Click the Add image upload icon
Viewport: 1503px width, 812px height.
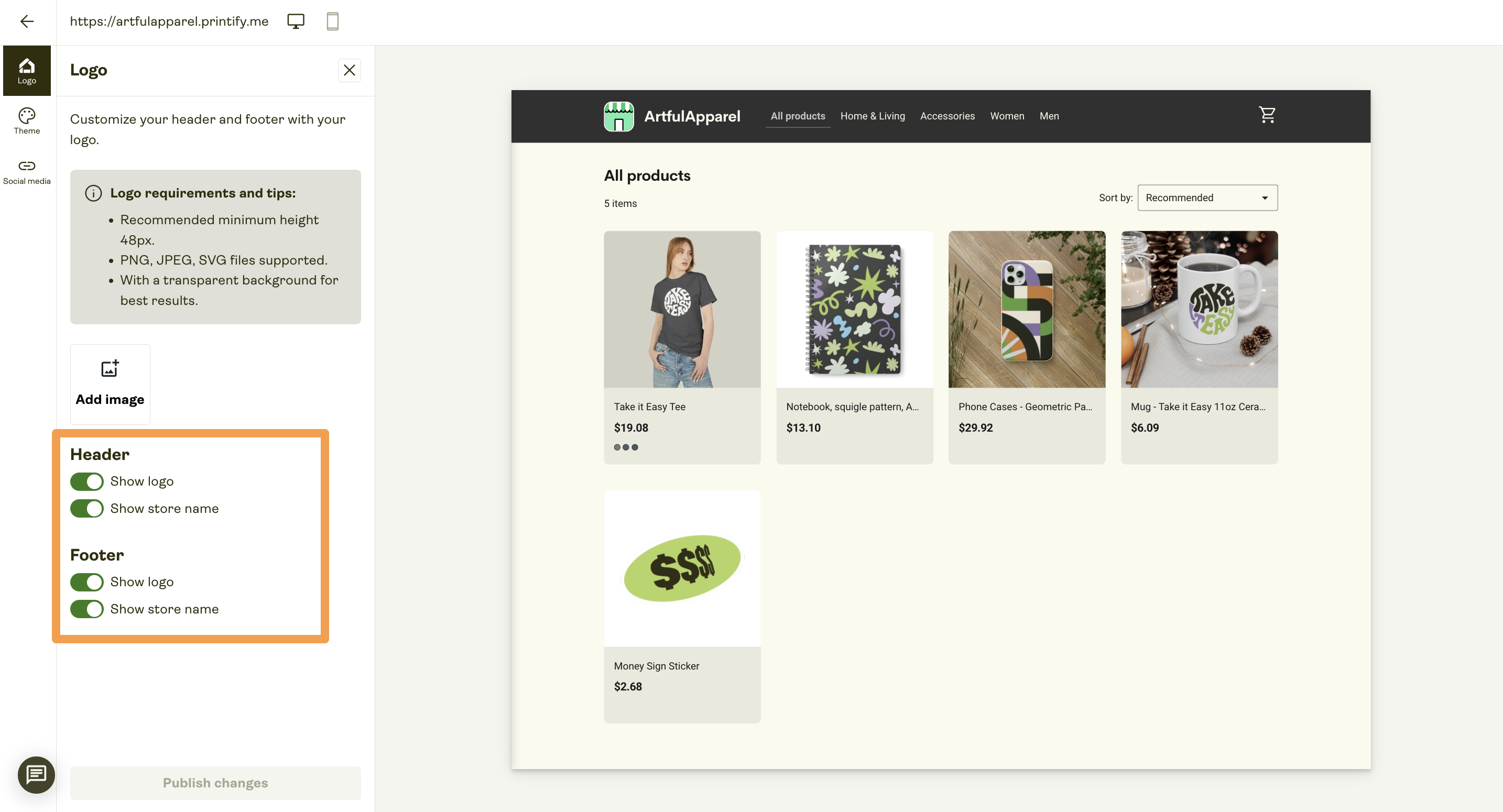point(110,368)
